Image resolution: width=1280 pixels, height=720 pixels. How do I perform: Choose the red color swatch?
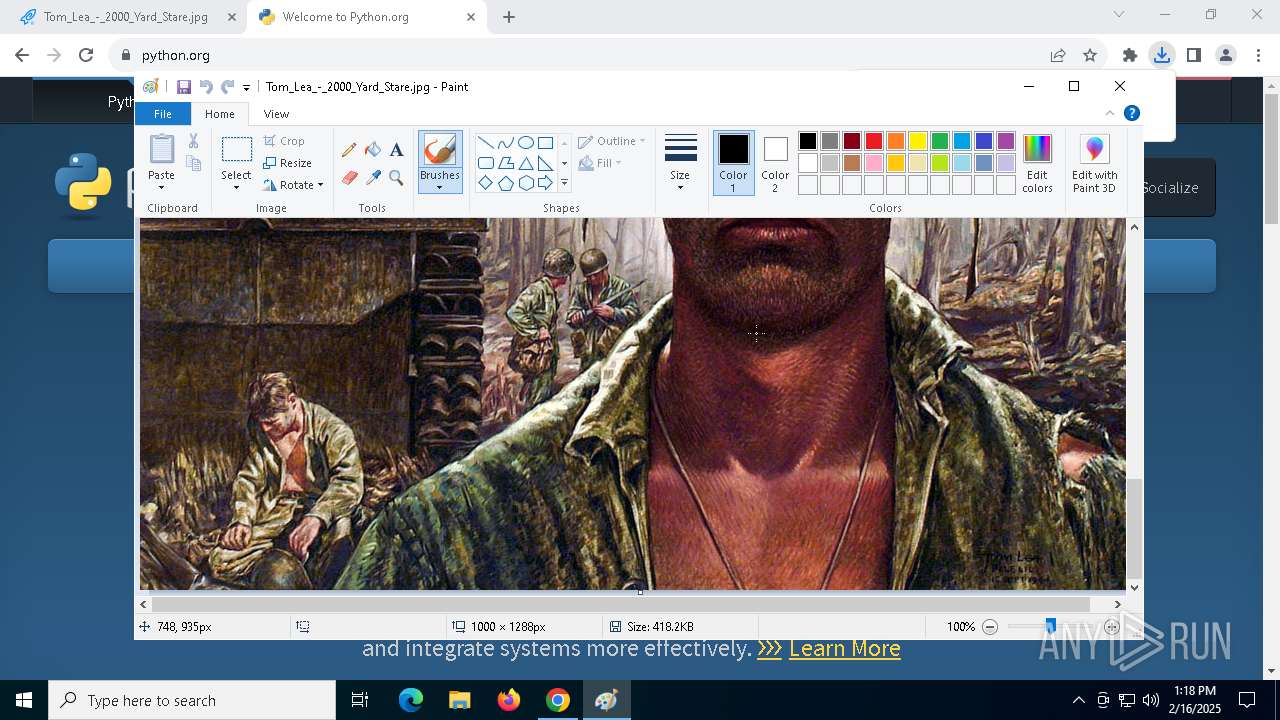(x=874, y=141)
